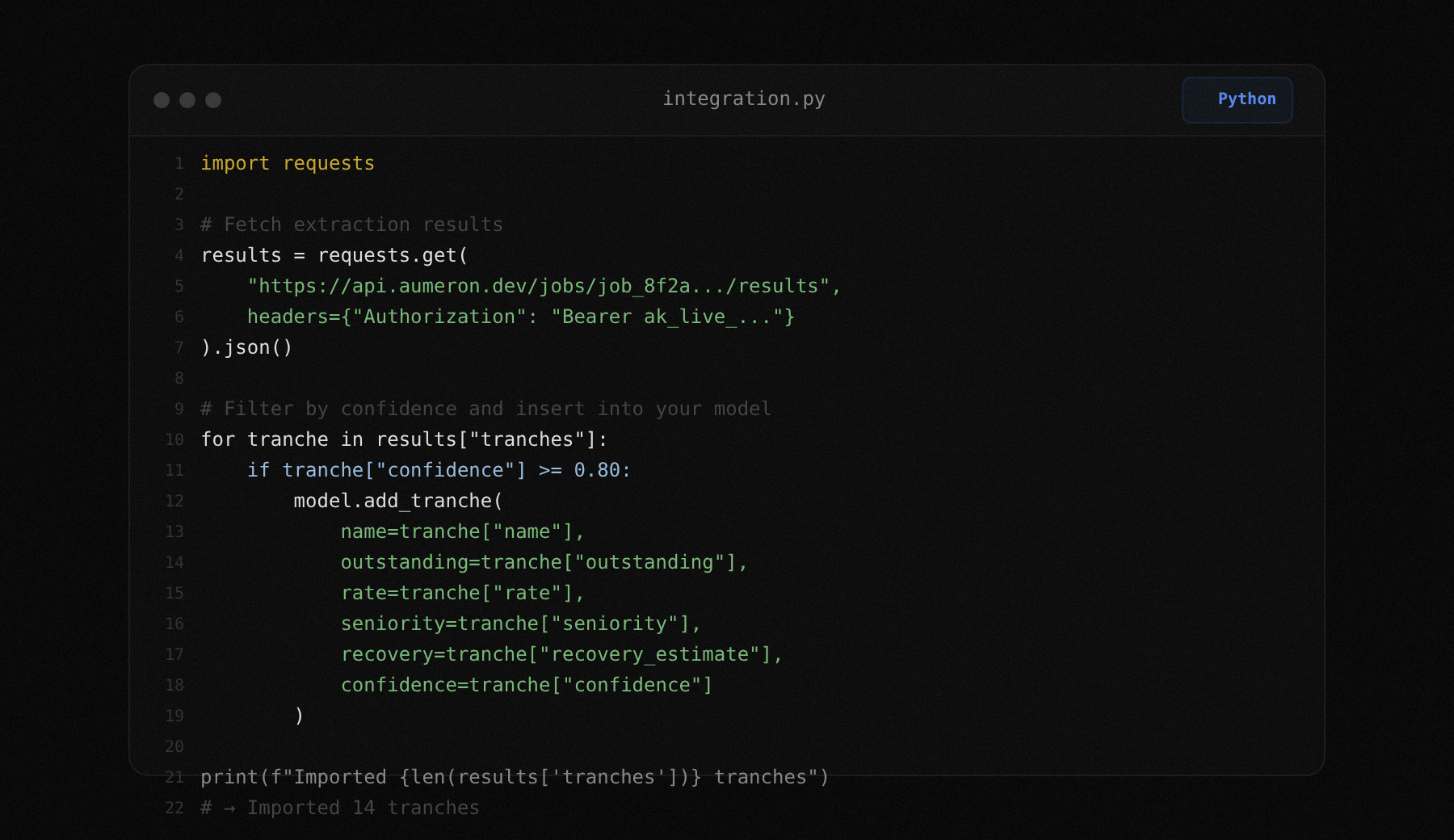This screenshot has width=1454, height=840.
Task: Click the third gray window dot
Action: [213, 99]
